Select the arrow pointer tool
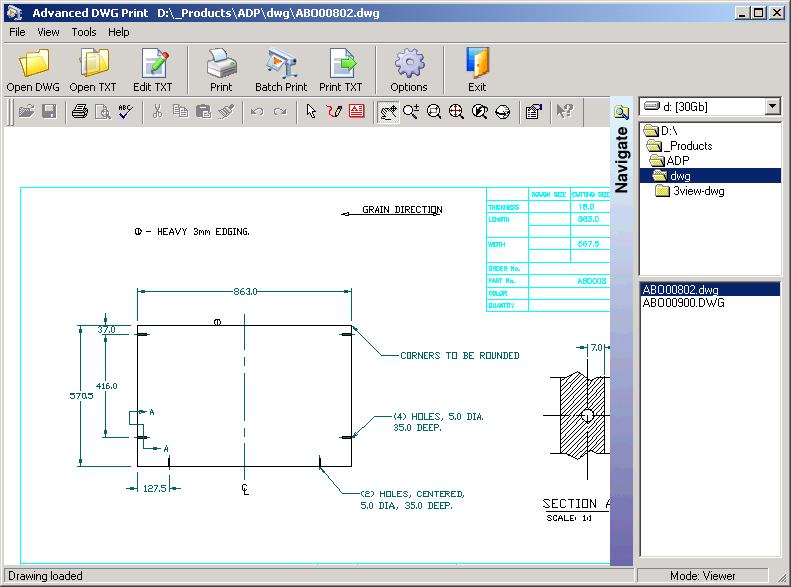Screen dimensions: 791x587 pyautogui.click(x=311, y=112)
